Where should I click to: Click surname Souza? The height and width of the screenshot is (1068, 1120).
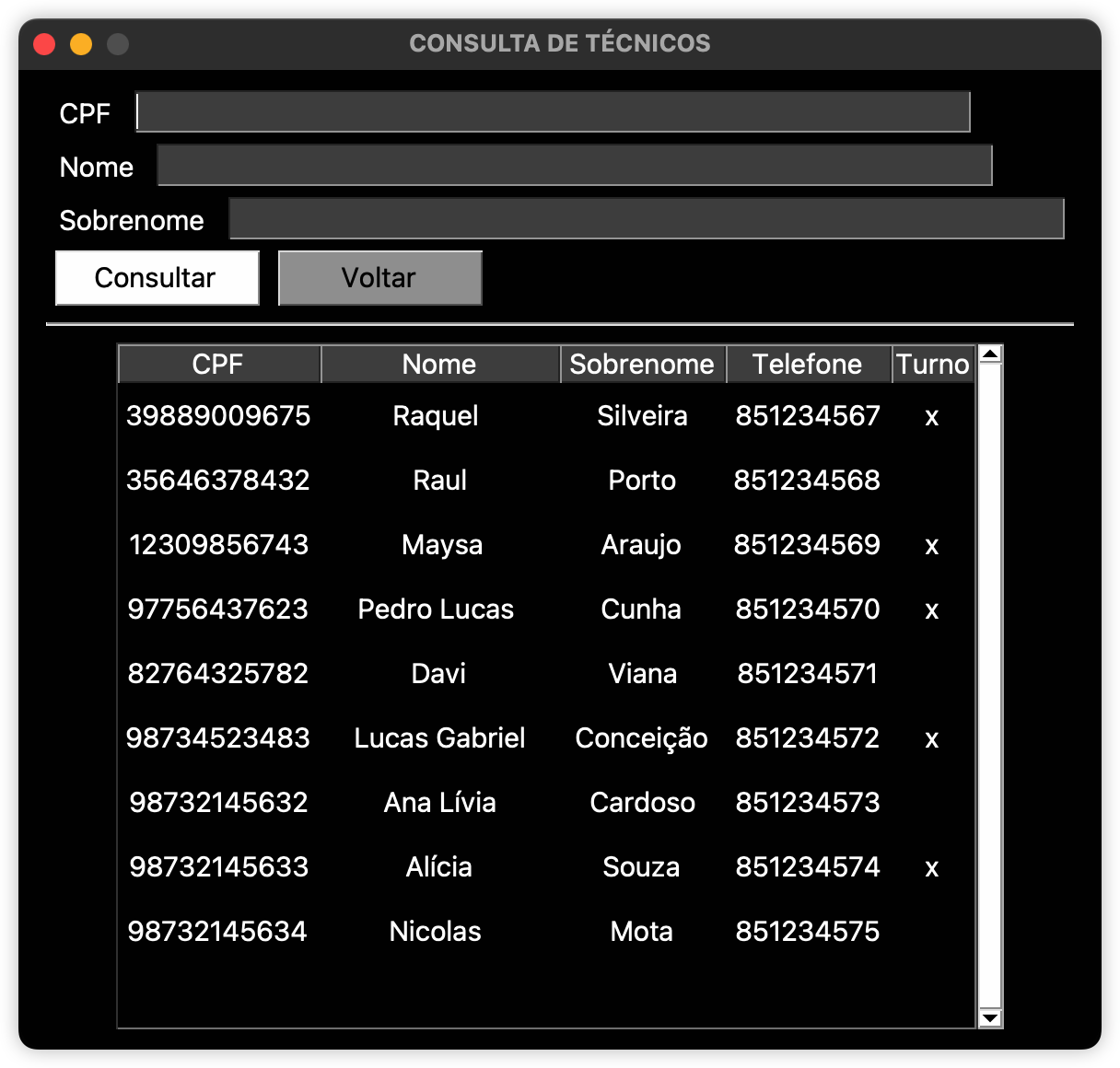point(641,867)
